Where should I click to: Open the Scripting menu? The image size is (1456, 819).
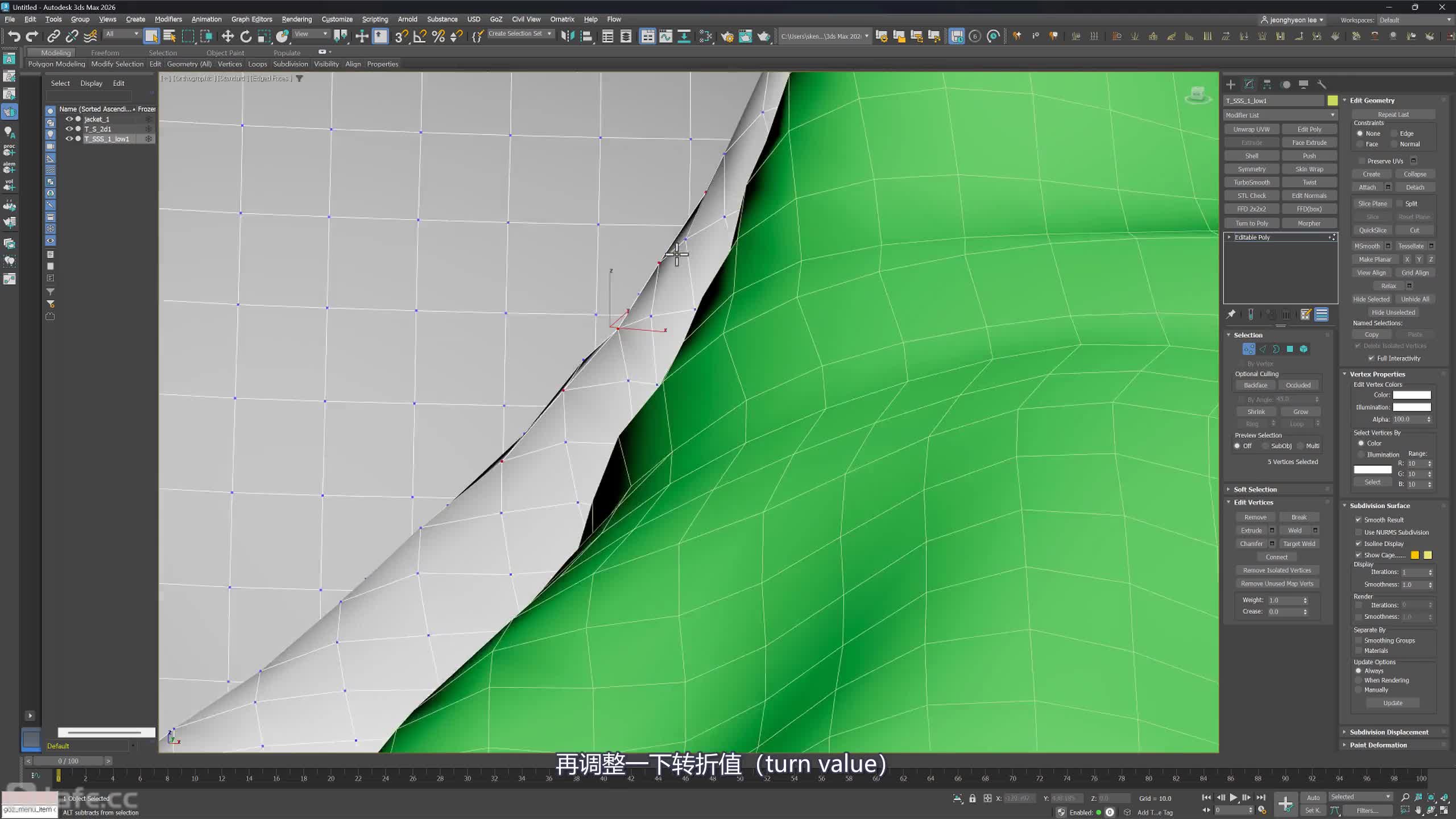[x=375, y=19]
